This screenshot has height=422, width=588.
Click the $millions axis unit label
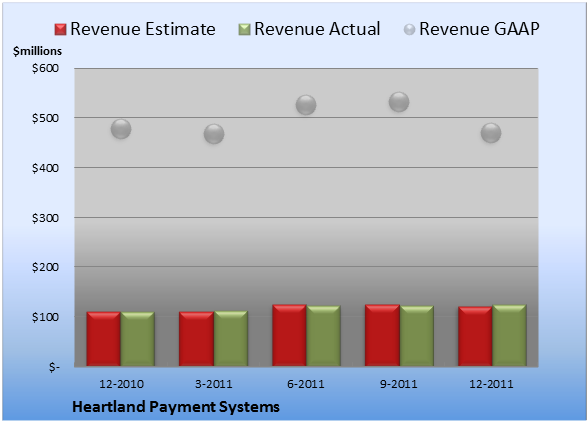click(38, 51)
